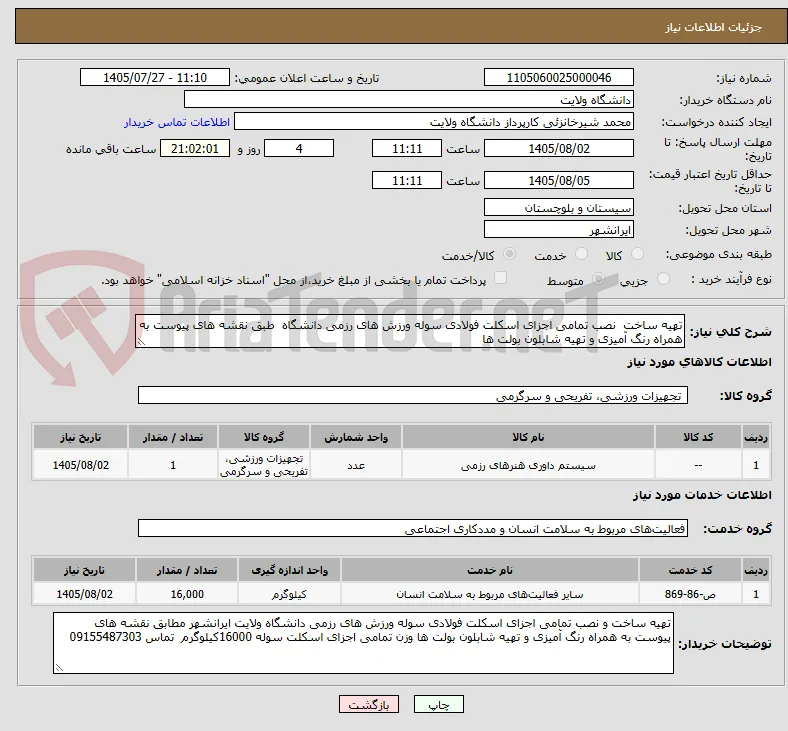Click the کد کالا column header
Image resolution: width=788 pixels, height=731 pixels.
(698, 437)
